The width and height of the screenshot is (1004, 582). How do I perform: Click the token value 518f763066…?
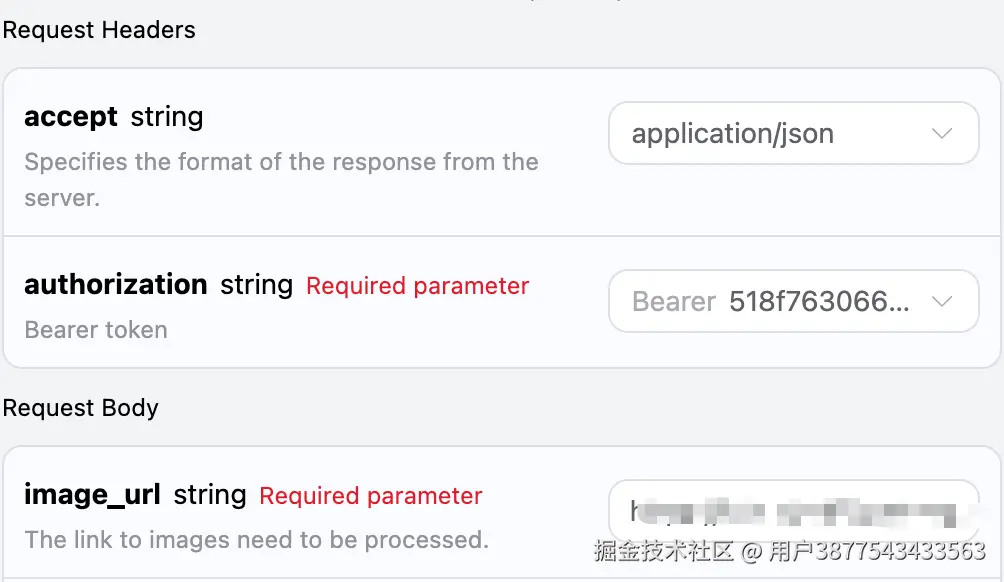point(819,302)
